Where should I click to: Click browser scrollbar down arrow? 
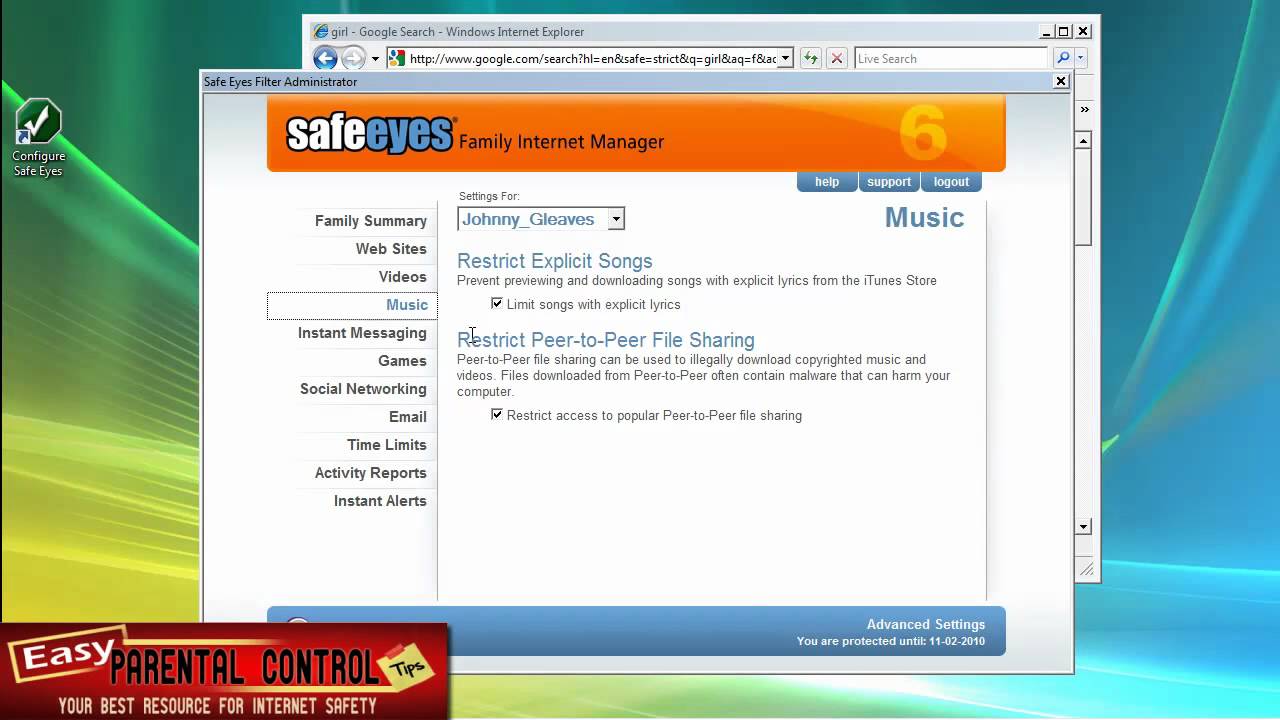point(1083,526)
